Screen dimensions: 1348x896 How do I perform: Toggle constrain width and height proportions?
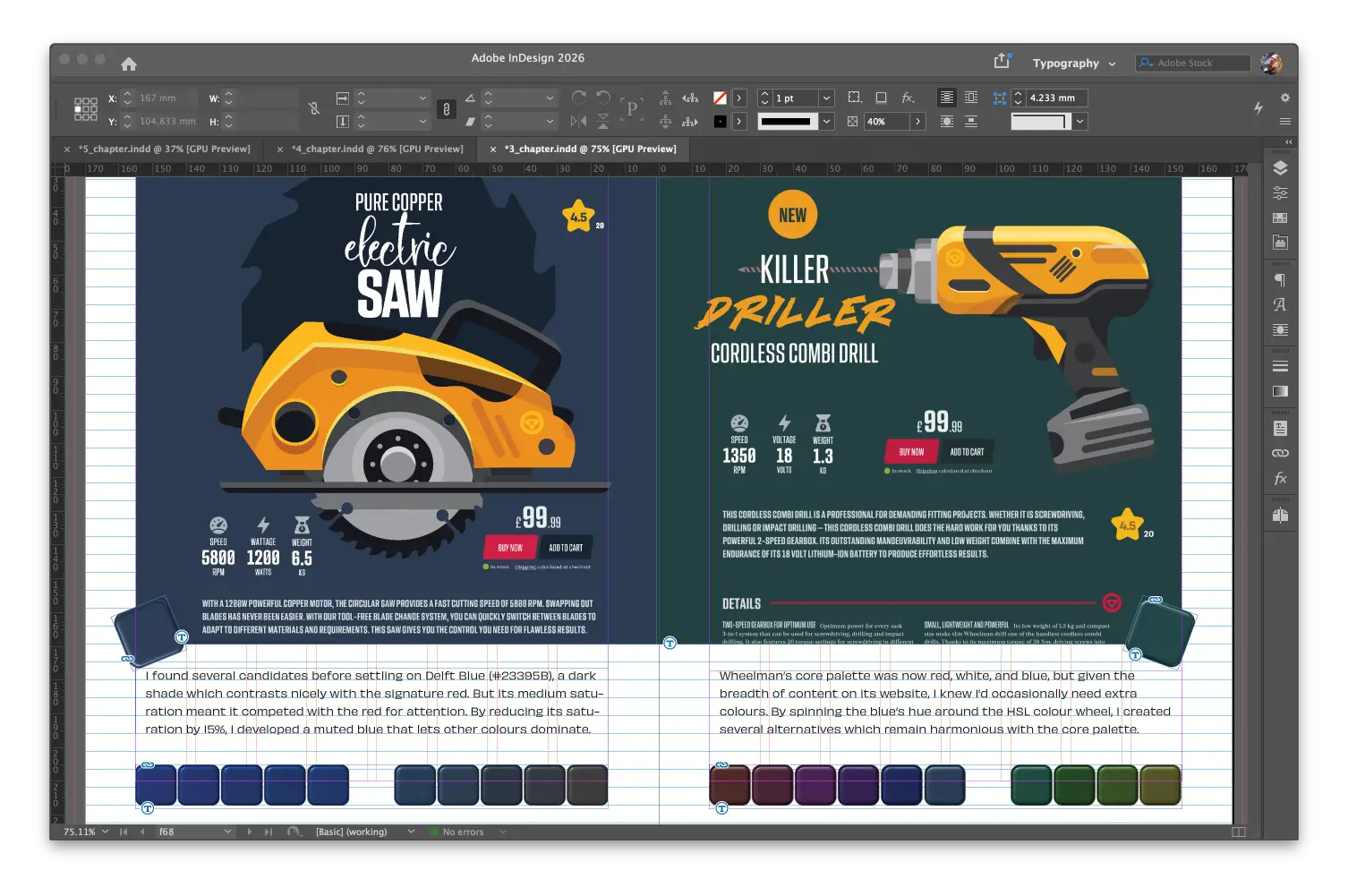click(x=314, y=109)
